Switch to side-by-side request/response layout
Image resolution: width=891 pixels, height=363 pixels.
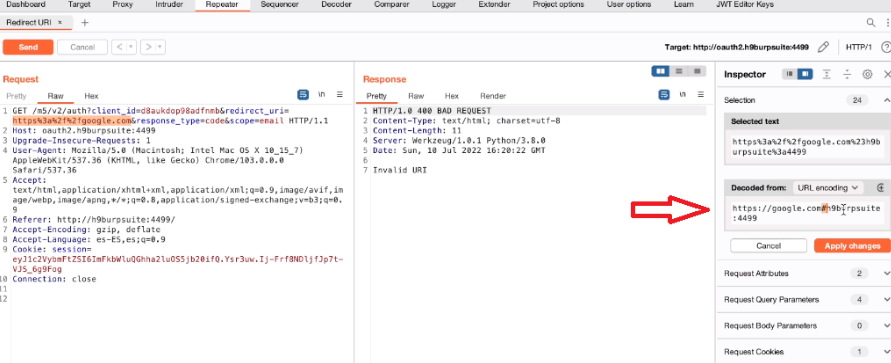(660, 71)
